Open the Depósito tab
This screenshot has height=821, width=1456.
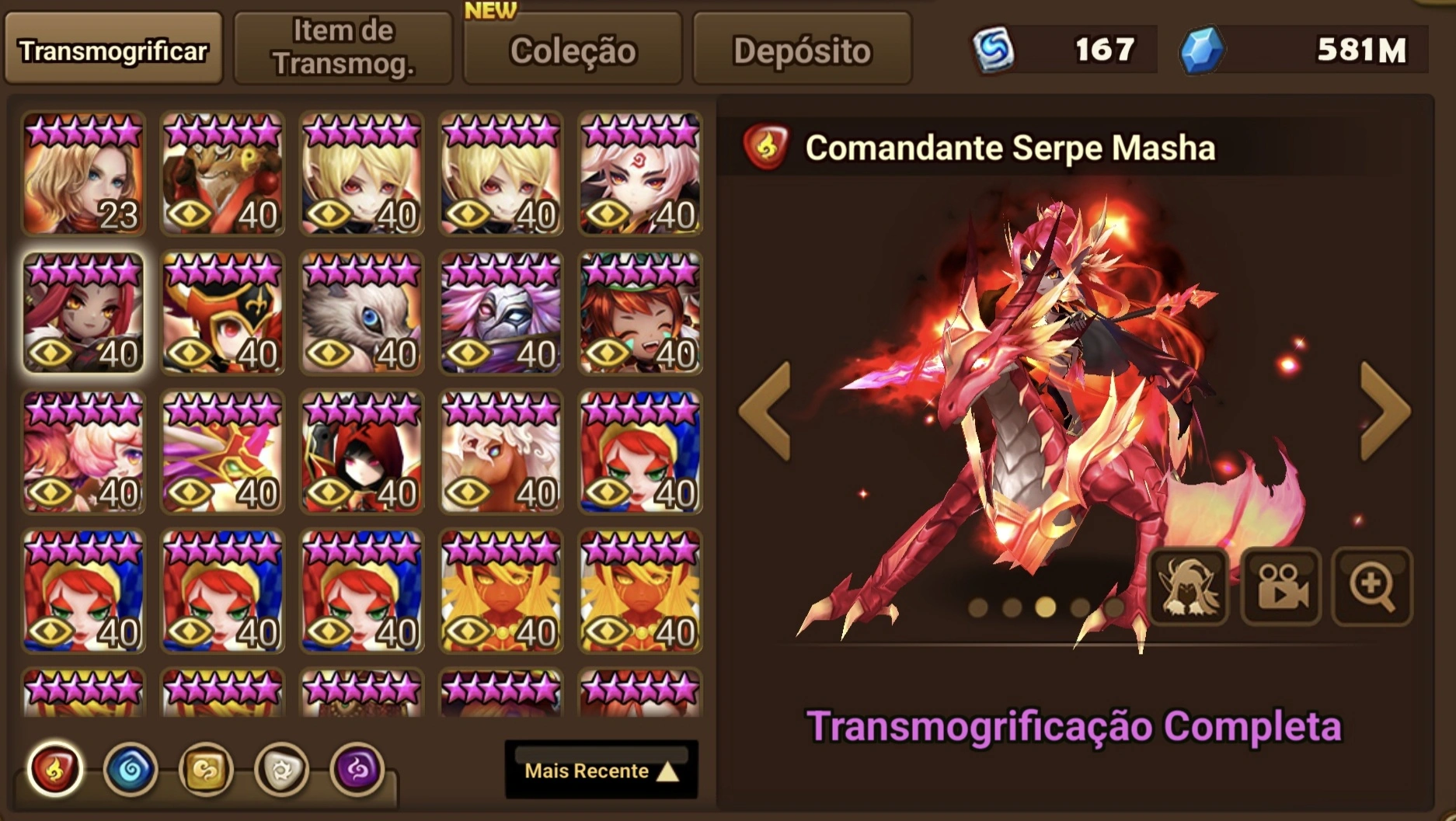[802, 50]
